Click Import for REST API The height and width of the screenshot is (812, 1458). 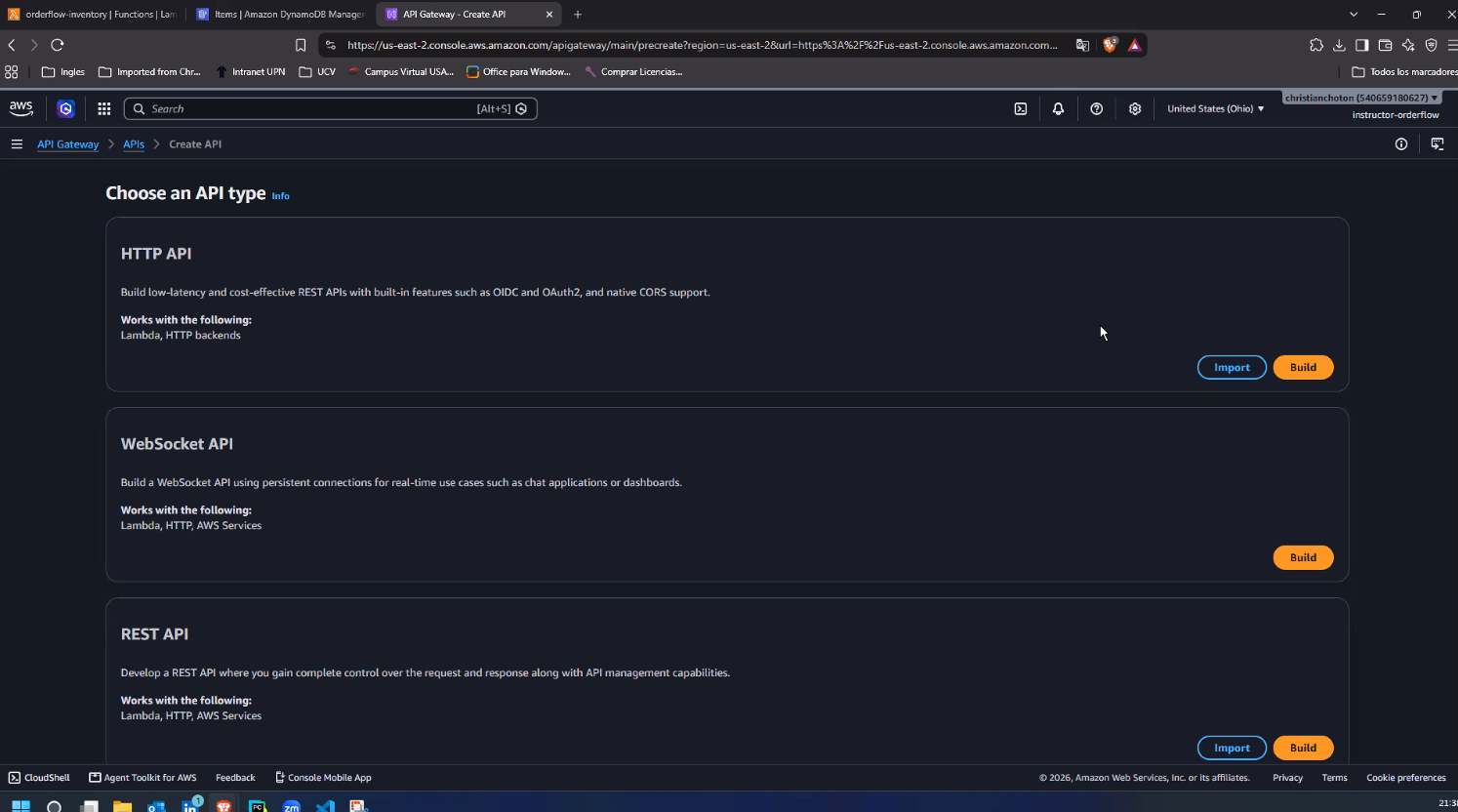point(1232,748)
